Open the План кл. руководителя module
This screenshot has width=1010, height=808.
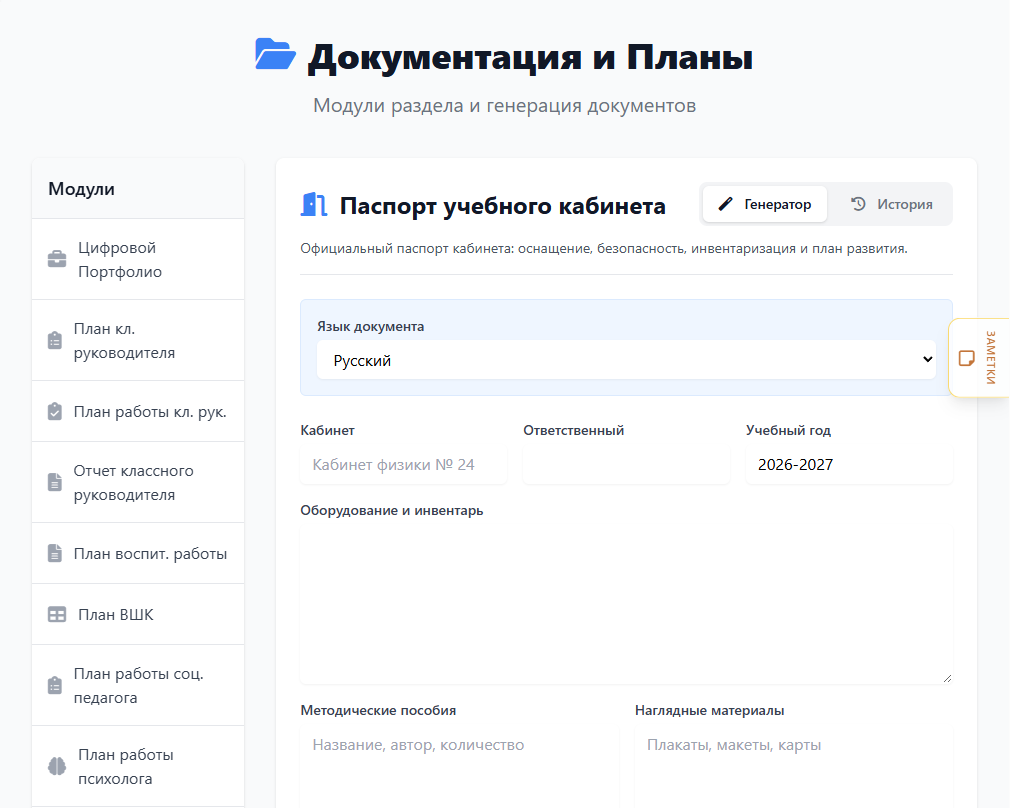(x=138, y=340)
